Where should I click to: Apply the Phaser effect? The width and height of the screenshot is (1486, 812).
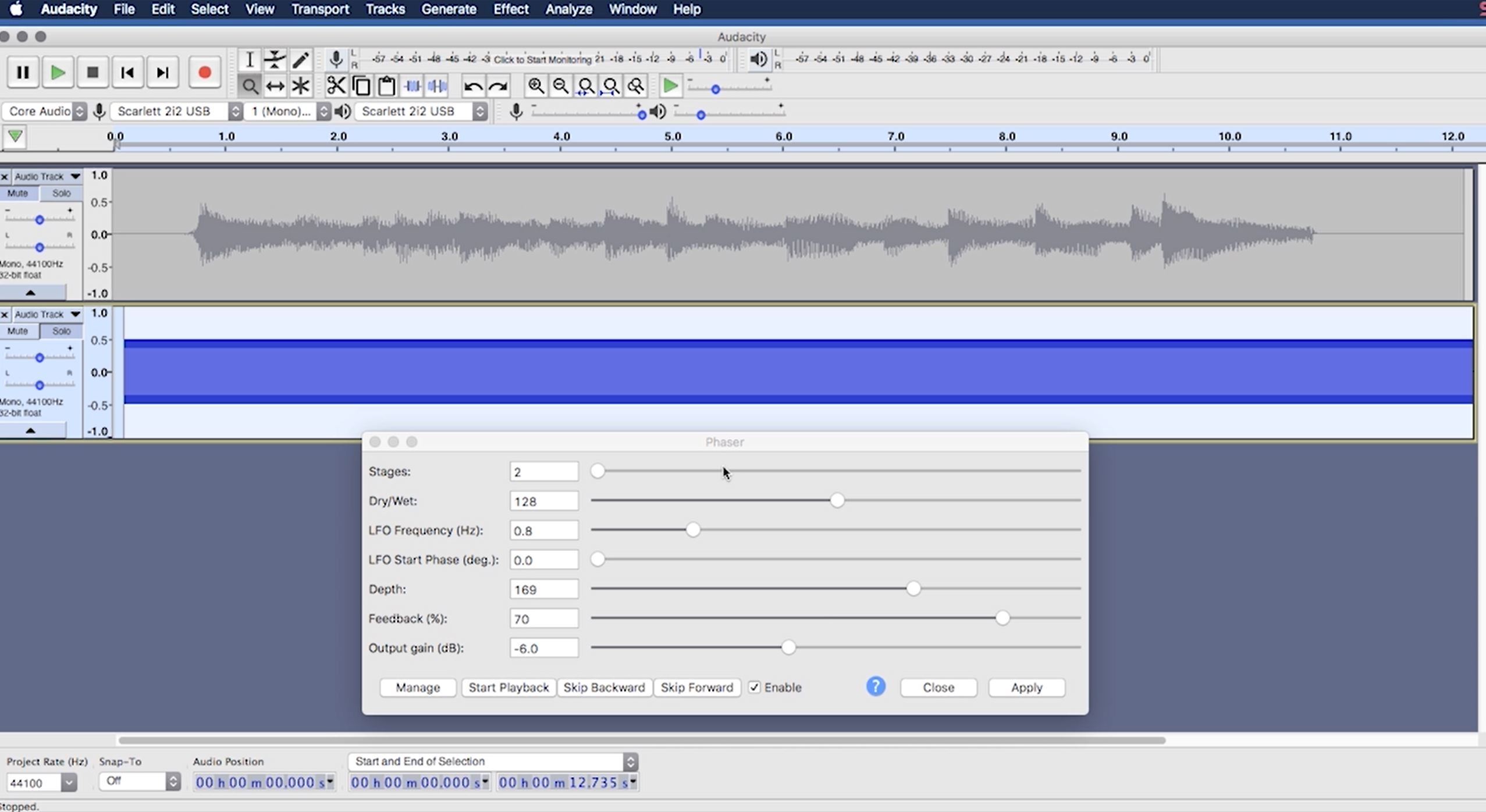tap(1026, 687)
